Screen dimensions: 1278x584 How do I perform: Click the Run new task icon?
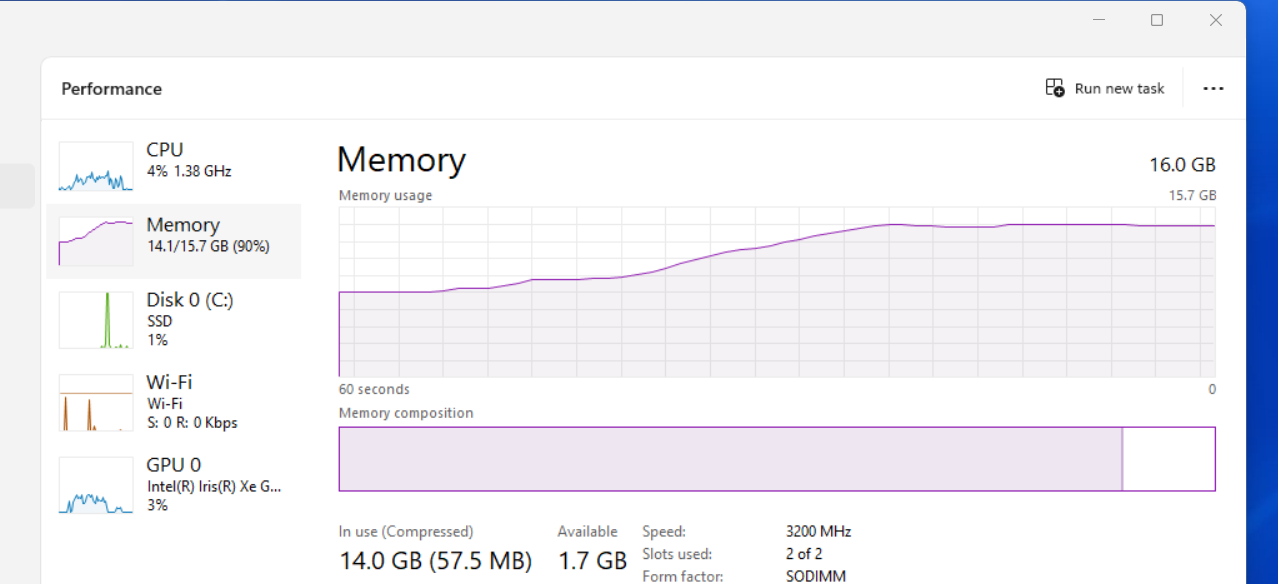coord(1055,88)
